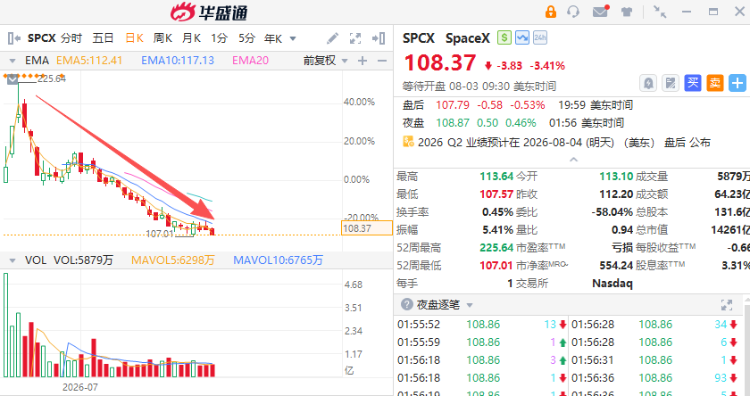The image size is (750, 396).
Task: Click the 交易所 value Nasdaq
Action: pyautogui.click(x=612, y=284)
